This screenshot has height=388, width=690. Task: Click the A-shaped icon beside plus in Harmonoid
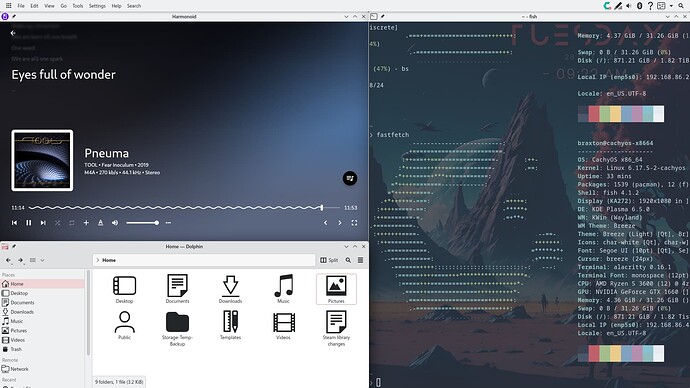pos(100,223)
